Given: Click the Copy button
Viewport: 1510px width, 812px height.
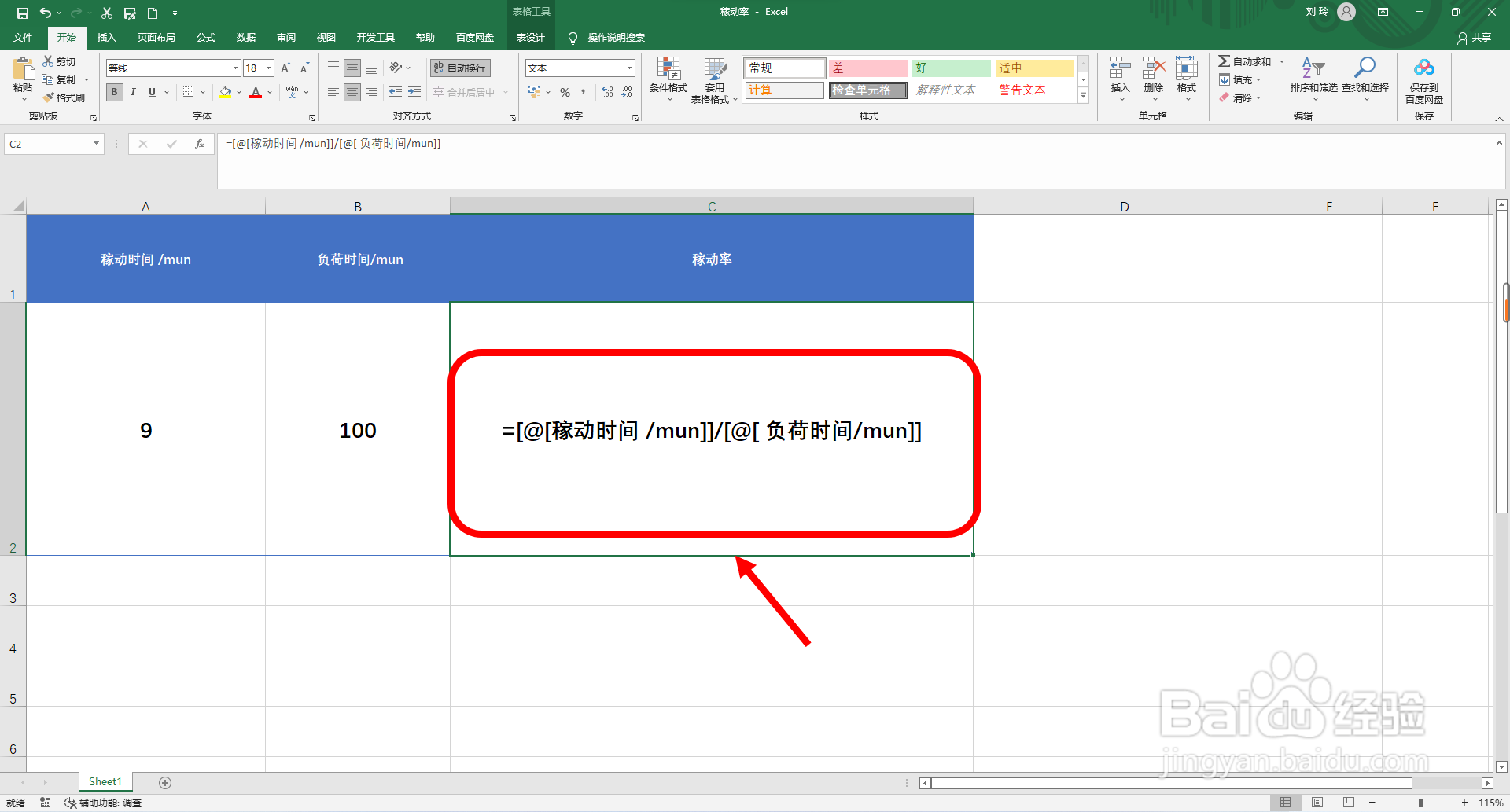Looking at the screenshot, I should [60, 79].
